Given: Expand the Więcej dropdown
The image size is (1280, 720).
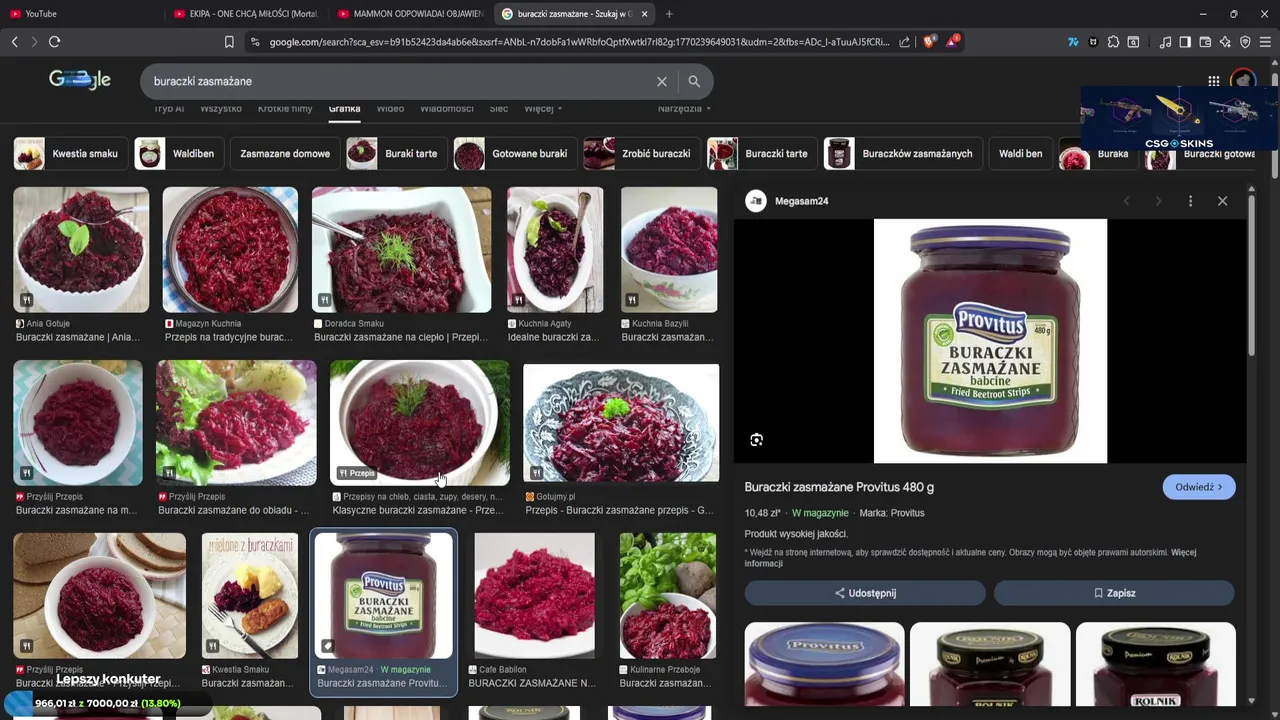Looking at the screenshot, I should point(543,108).
